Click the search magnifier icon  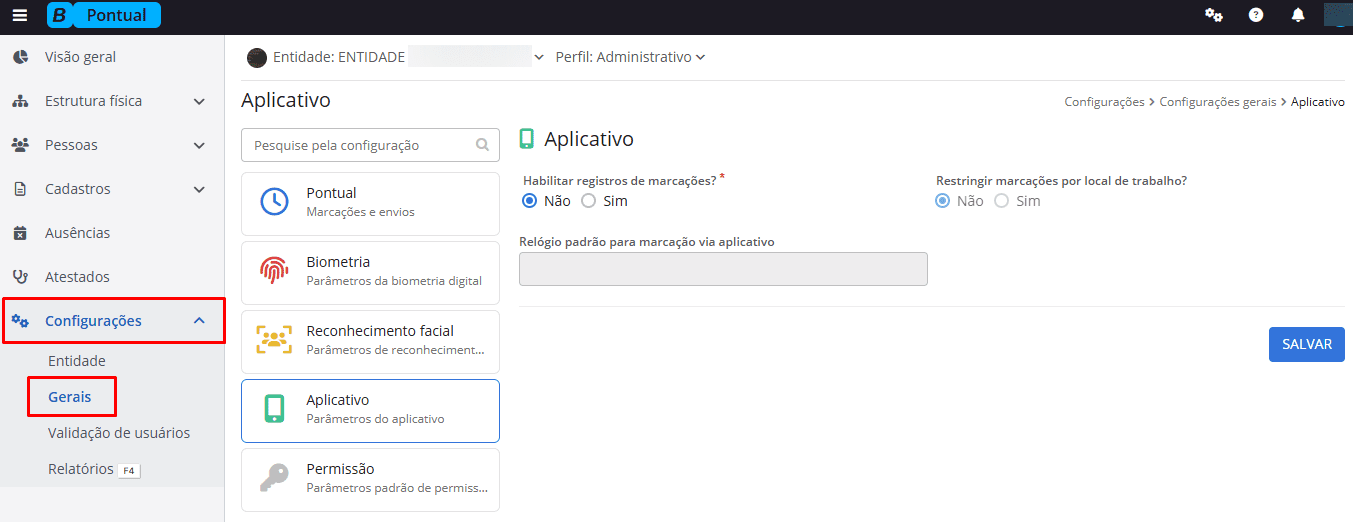click(482, 145)
